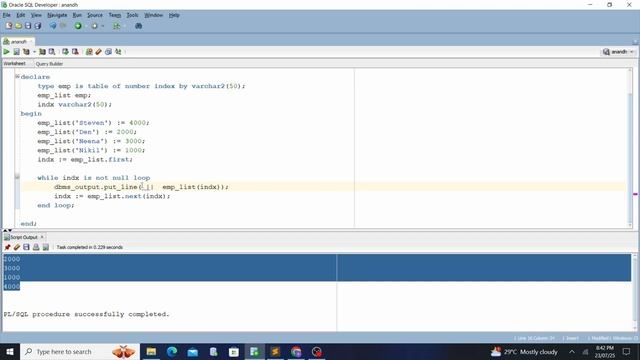The image size is (640, 360).
Task: Click the output line 4000
Action: pyautogui.click(x=11, y=287)
